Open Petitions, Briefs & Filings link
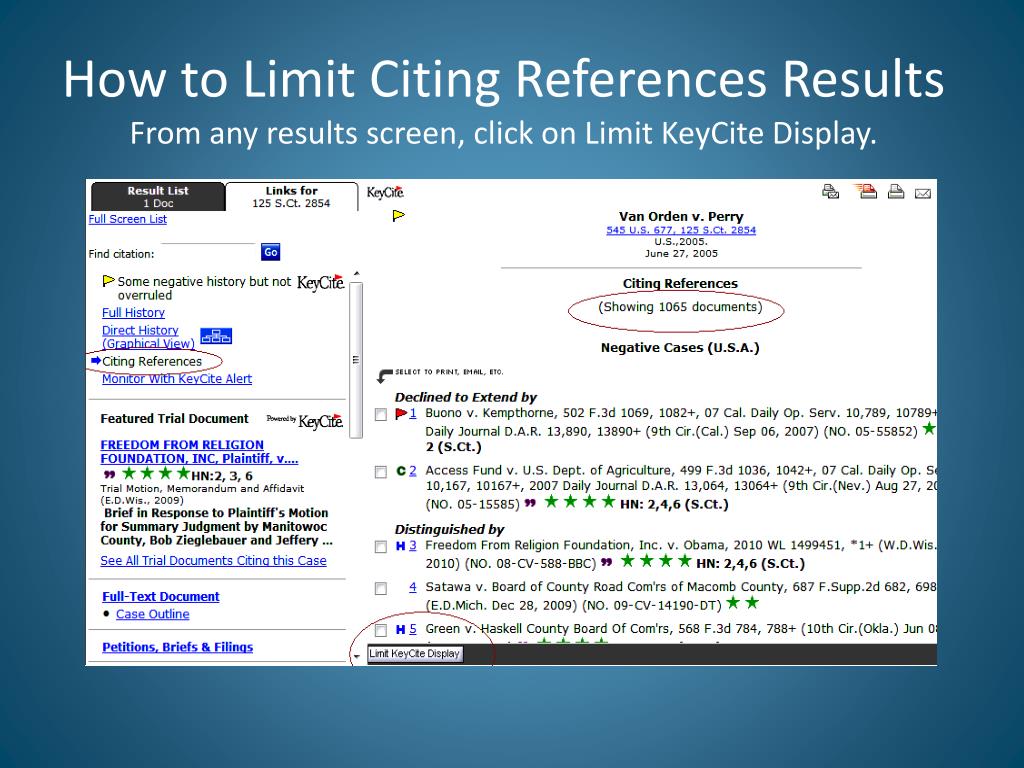The image size is (1024, 768). (178, 647)
